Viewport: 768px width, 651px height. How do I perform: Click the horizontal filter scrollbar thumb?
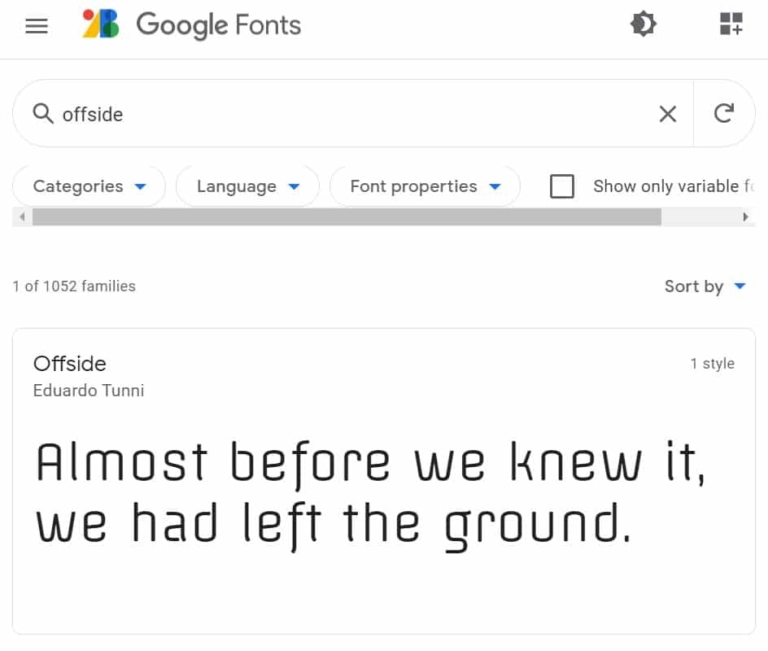click(x=347, y=217)
